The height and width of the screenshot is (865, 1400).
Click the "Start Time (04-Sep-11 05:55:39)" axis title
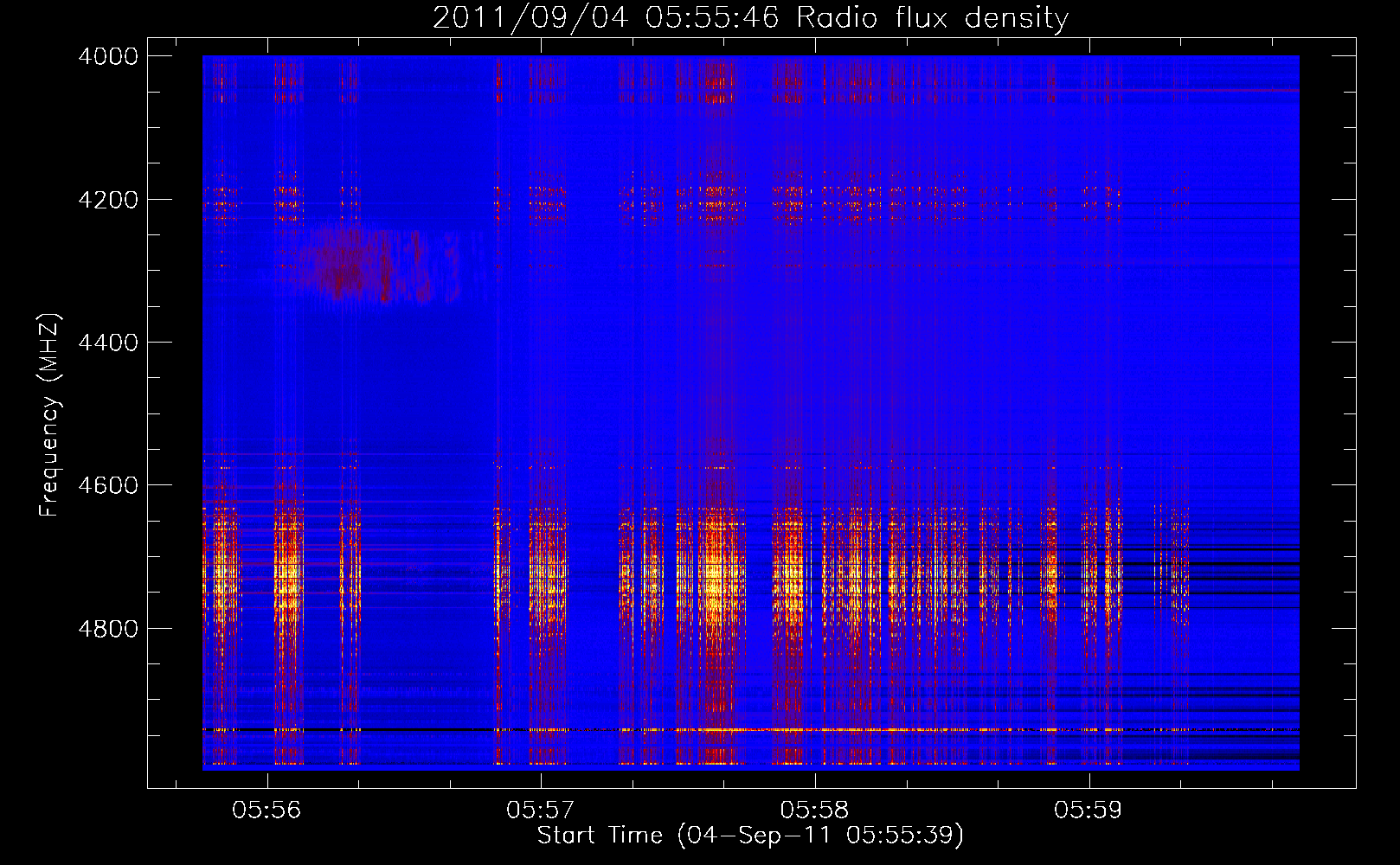point(750,836)
